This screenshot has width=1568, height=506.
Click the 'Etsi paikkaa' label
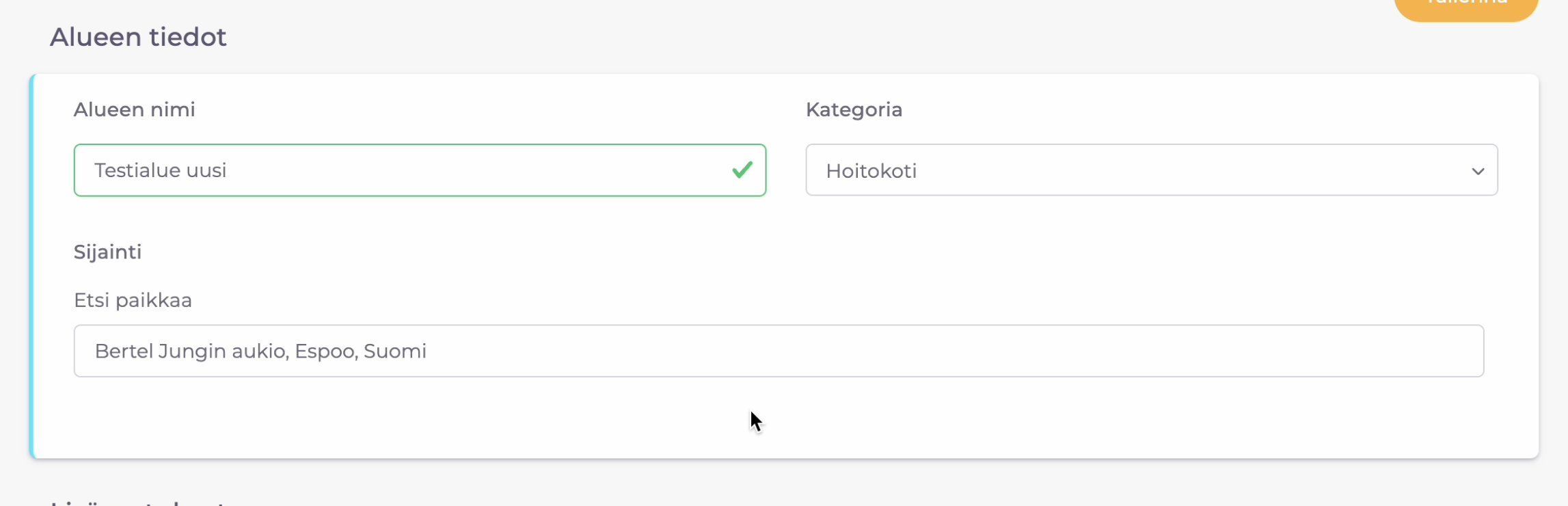(133, 300)
